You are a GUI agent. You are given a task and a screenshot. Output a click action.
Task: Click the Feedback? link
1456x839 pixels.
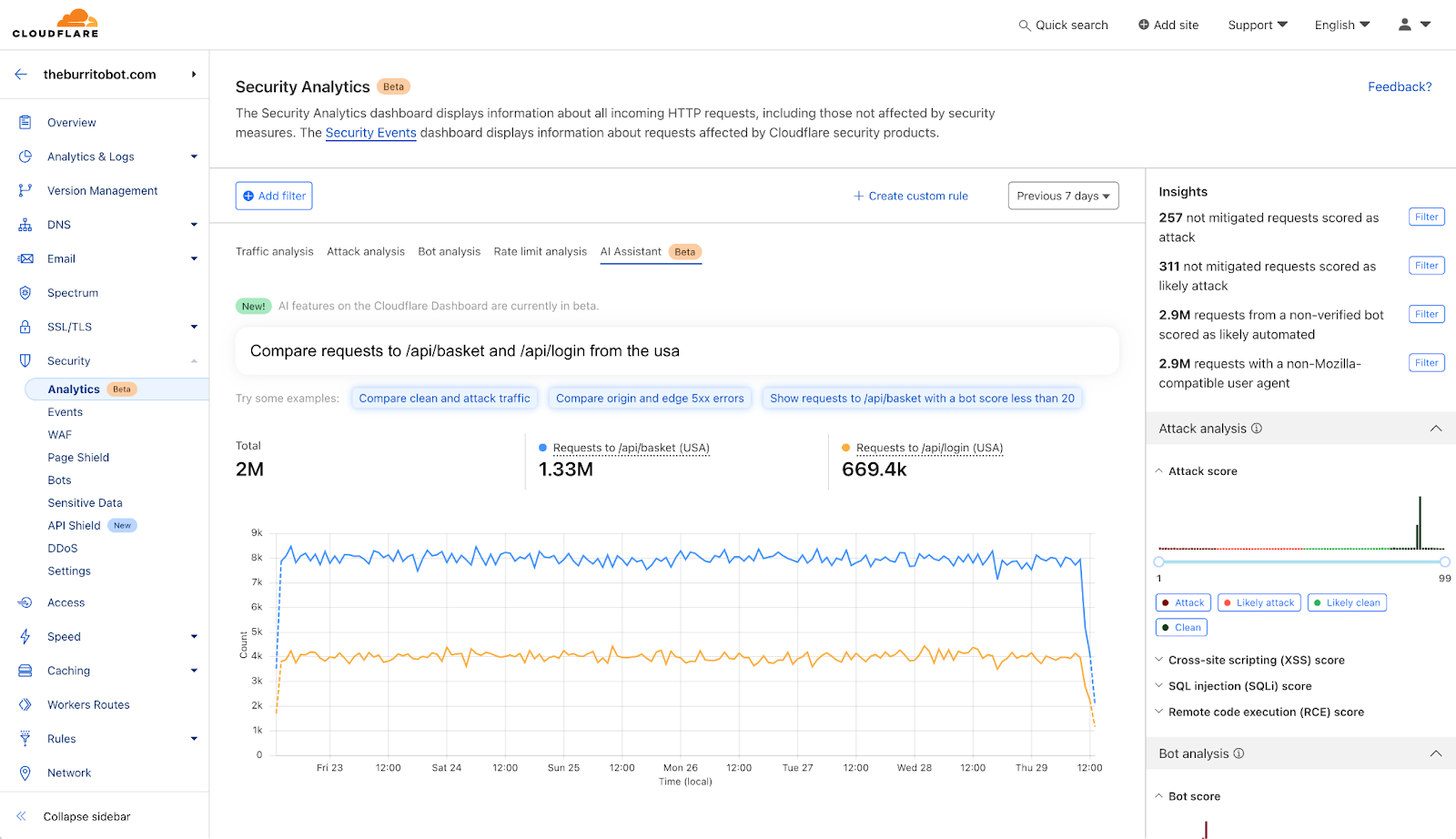[x=1400, y=86]
